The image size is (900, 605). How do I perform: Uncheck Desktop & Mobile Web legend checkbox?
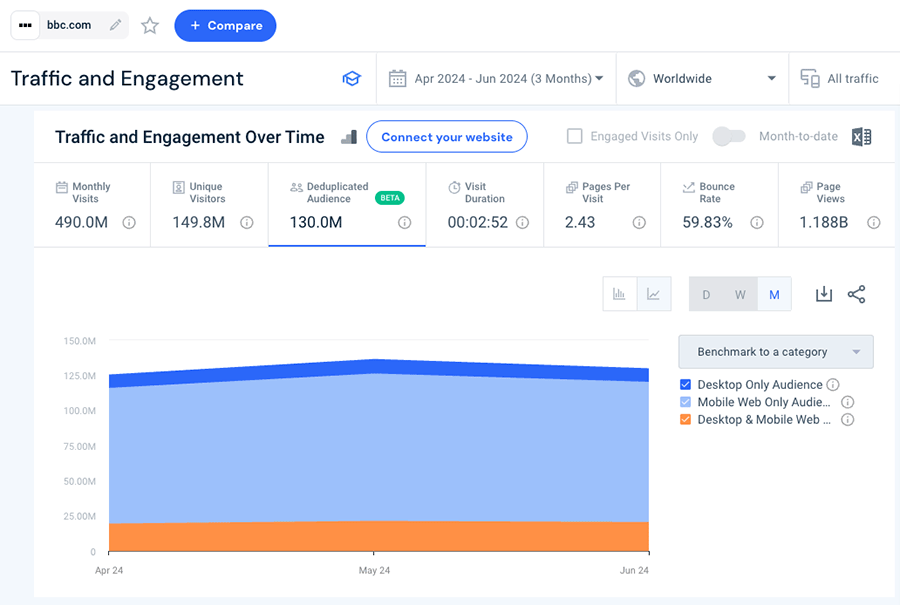tap(685, 420)
